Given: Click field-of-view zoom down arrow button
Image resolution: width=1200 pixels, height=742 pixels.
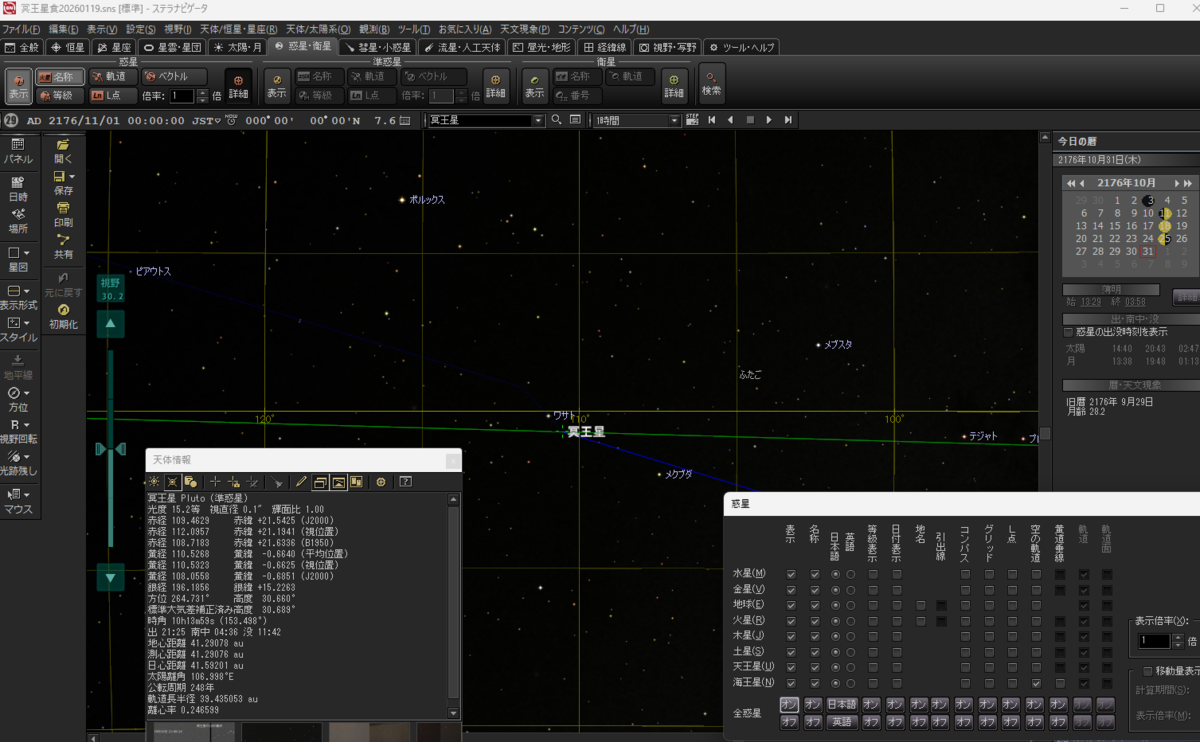Looking at the screenshot, I should (111, 577).
